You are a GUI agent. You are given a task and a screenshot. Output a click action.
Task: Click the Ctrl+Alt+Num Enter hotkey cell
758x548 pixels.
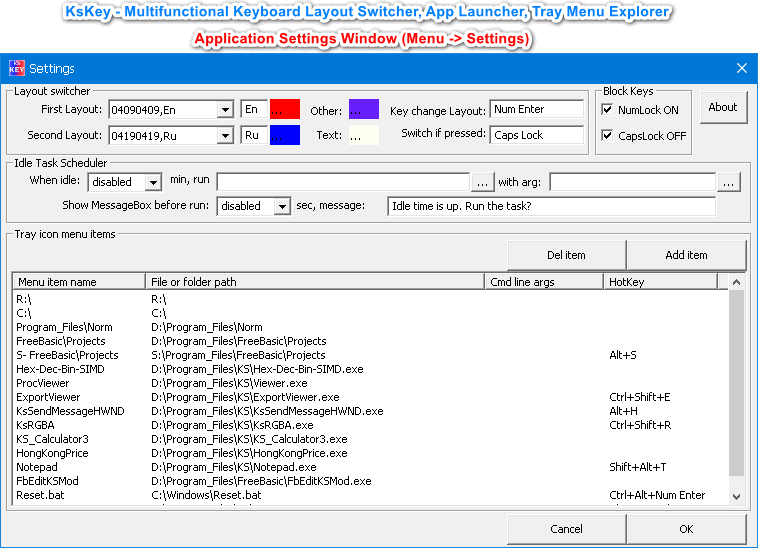(x=657, y=496)
